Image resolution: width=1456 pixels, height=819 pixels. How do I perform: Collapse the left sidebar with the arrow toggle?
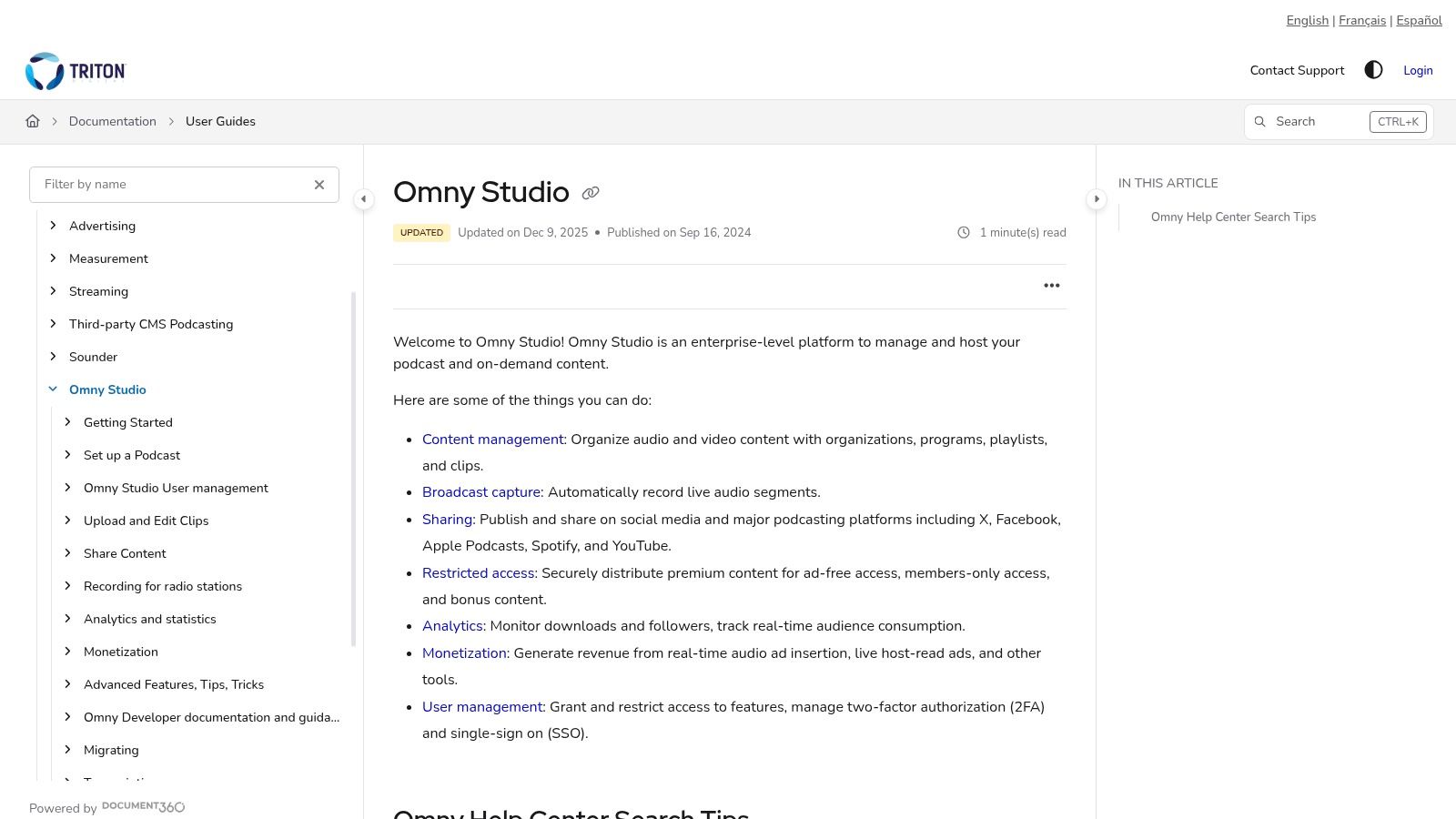(363, 199)
